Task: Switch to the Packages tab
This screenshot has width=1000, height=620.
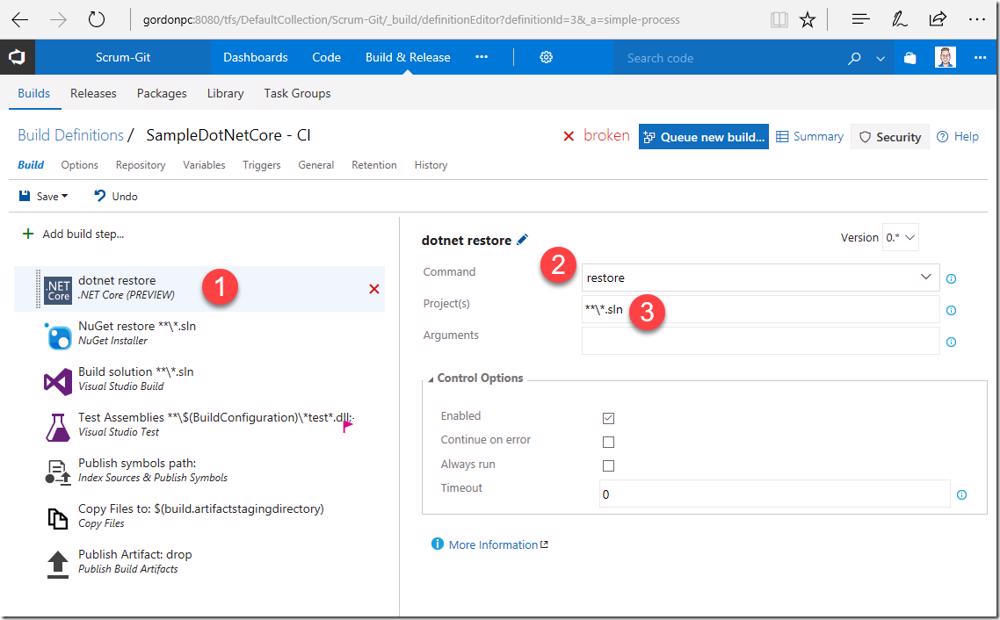Action: 161,93
